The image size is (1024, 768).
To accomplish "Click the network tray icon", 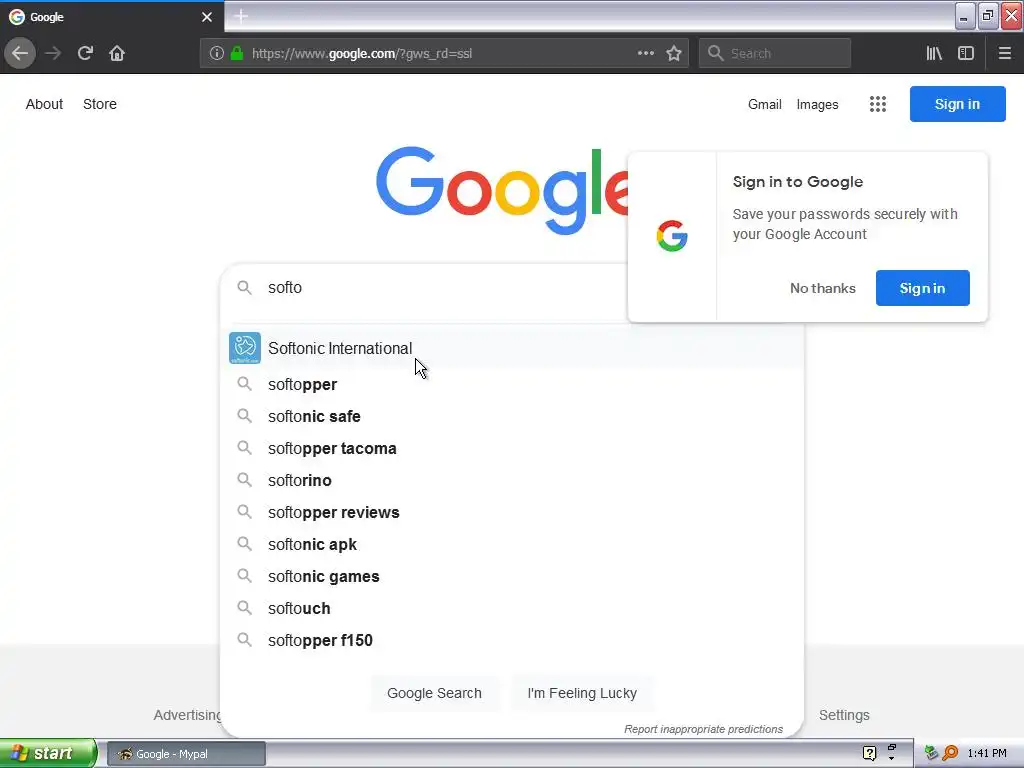I will tap(931, 753).
